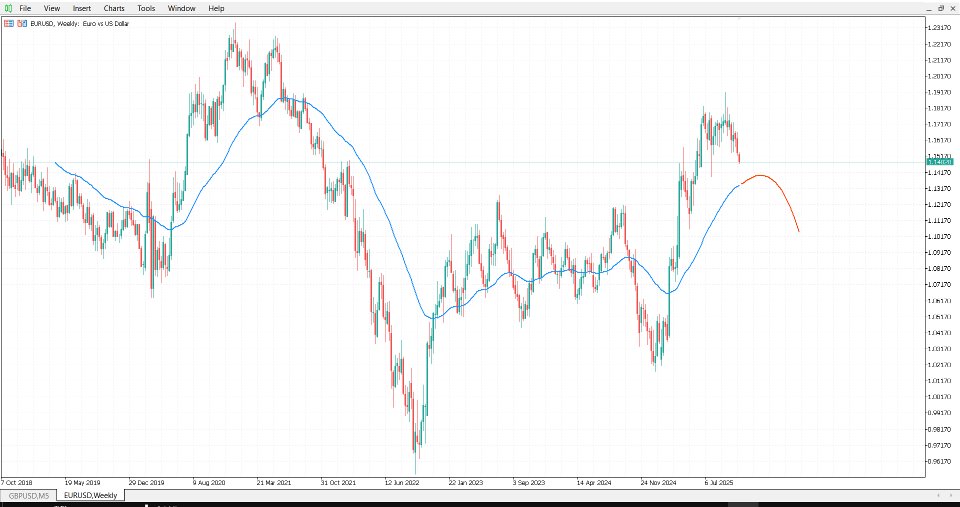Click the chart trade icon before EURUSD title
Image resolution: width=960 pixels, height=507 pixels.
tap(22, 23)
